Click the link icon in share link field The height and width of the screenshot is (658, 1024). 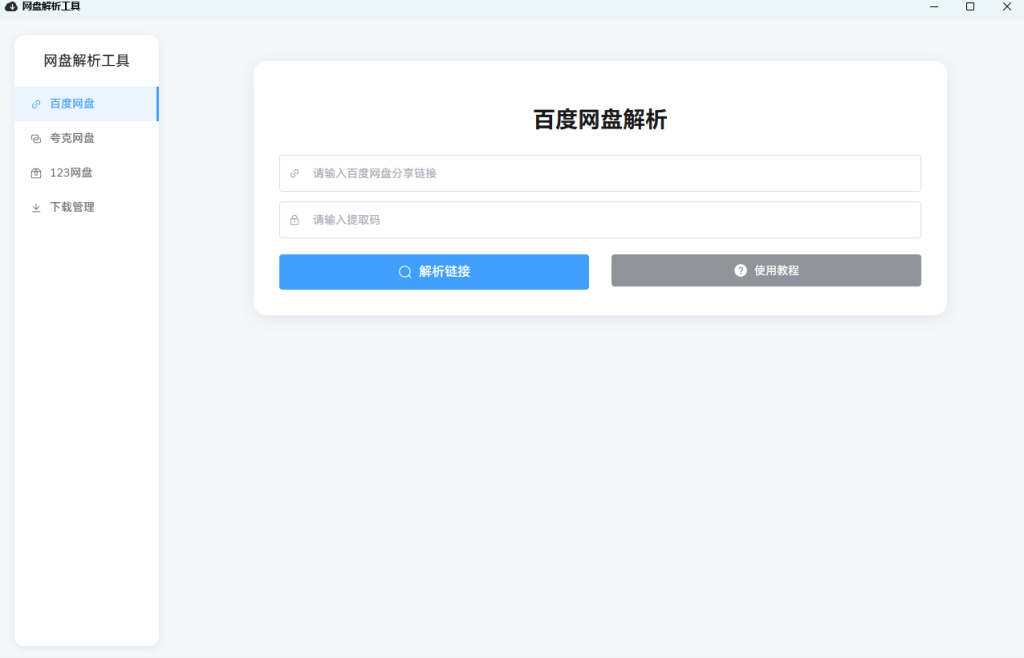295,173
